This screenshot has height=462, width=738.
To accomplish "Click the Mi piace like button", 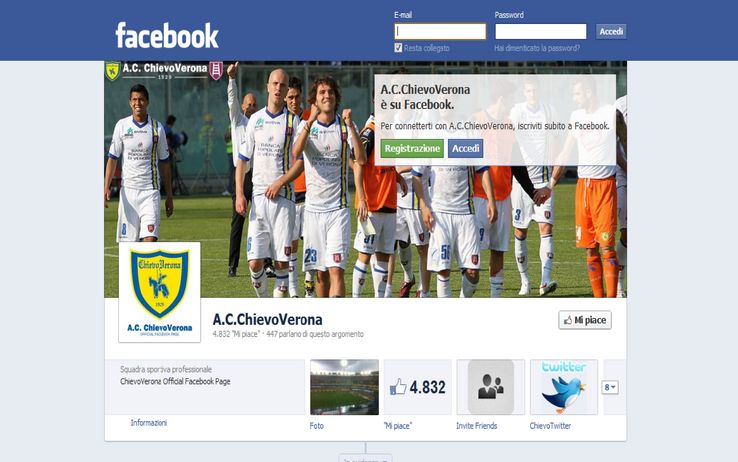I will (x=585, y=320).
